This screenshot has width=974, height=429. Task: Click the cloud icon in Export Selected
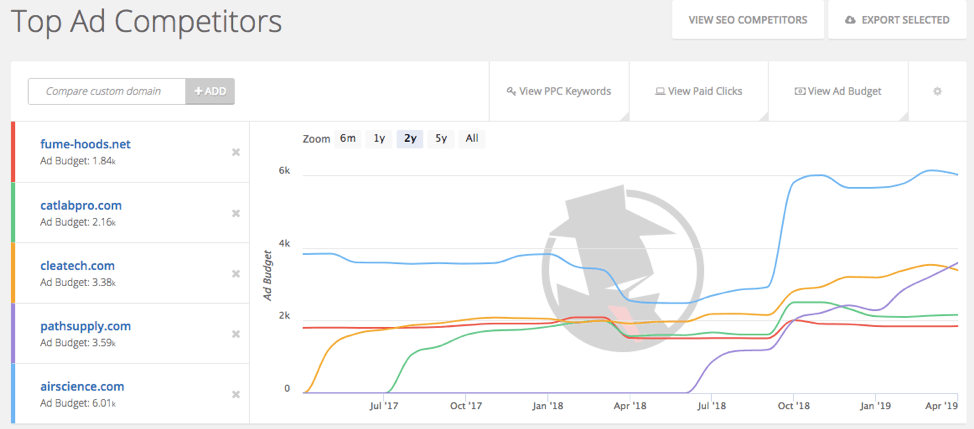point(850,20)
